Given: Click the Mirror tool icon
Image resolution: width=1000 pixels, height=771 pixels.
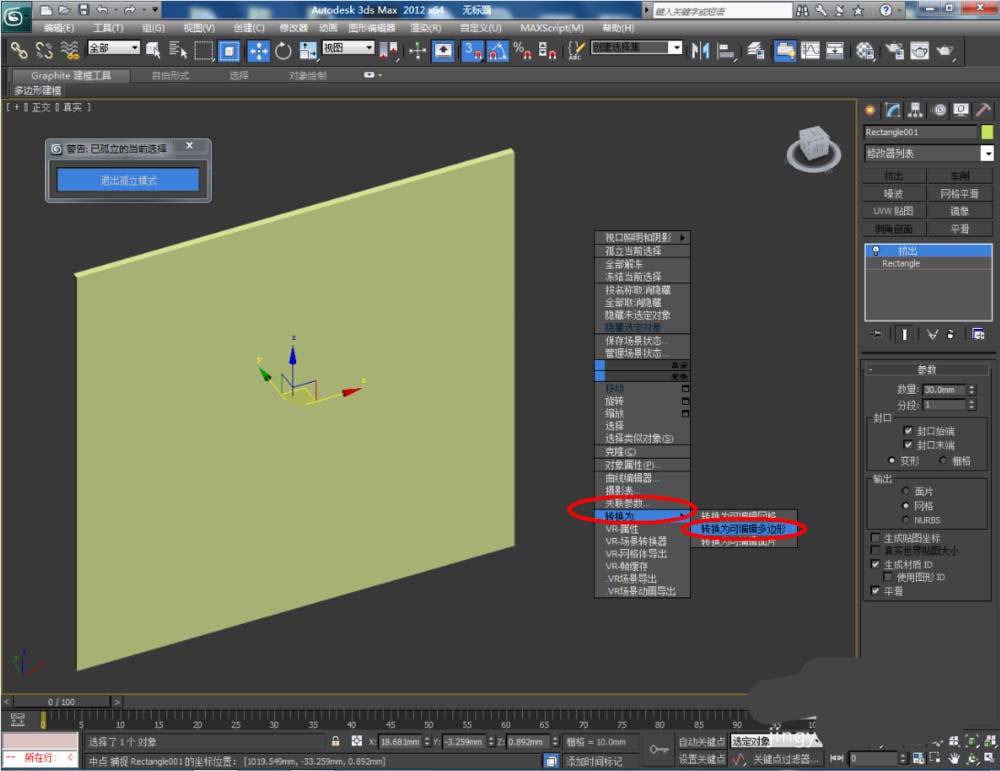Looking at the screenshot, I should (700, 50).
